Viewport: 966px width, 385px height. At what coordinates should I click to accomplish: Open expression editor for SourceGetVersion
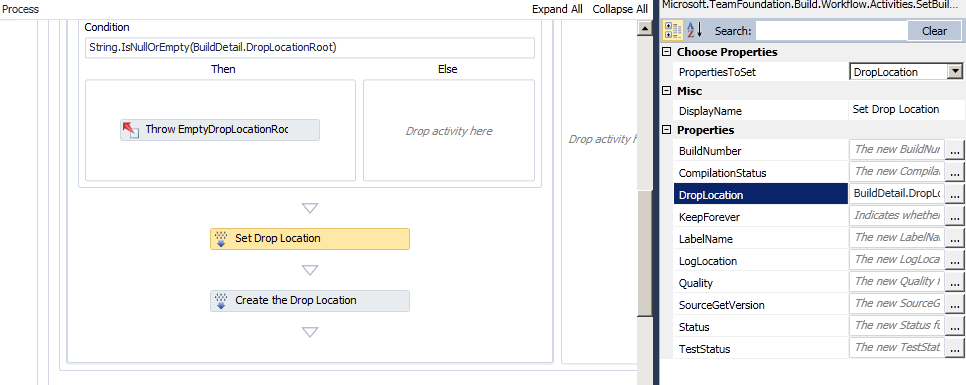(x=954, y=304)
